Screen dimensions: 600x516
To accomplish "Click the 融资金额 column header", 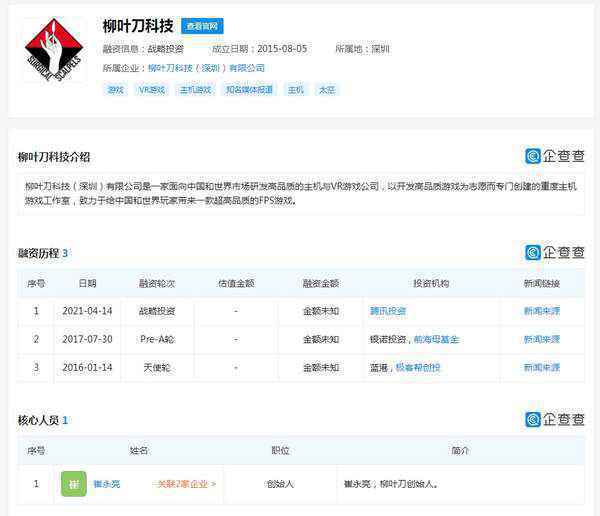I will pyautogui.click(x=321, y=283).
